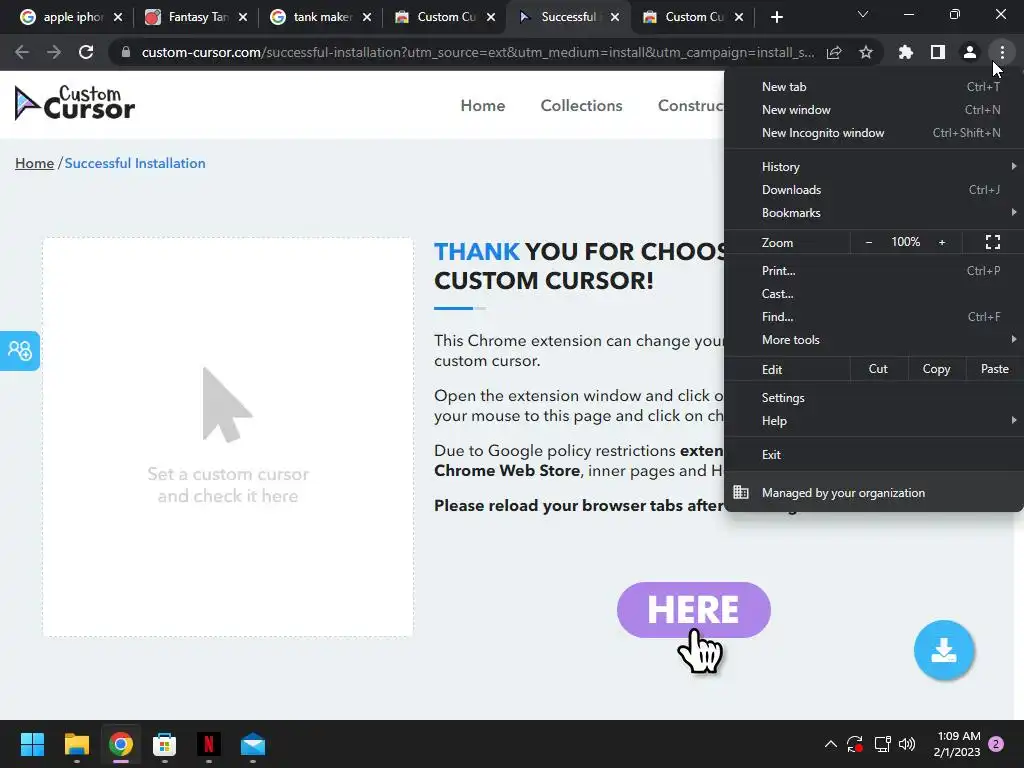The height and width of the screenshot is (768, 1024).
Task: Click Cut in the Edit row
Action: click(x=878, y=369)
